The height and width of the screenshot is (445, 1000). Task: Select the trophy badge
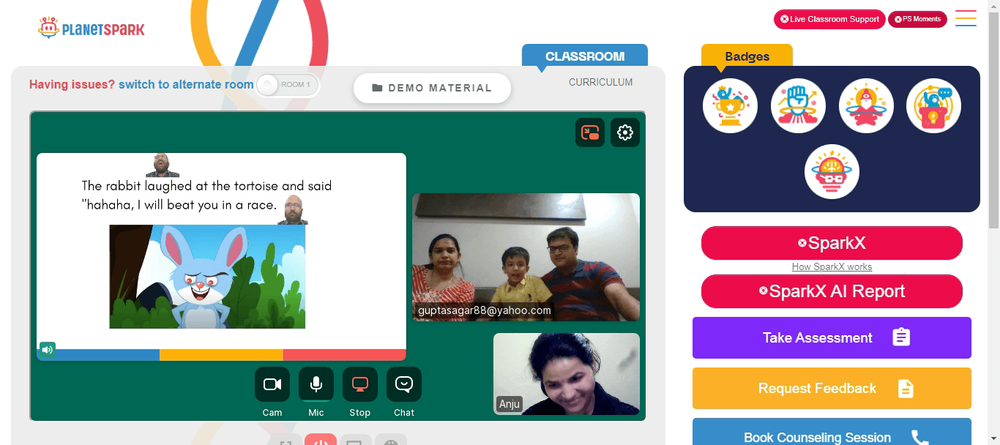tap(730, 106)
